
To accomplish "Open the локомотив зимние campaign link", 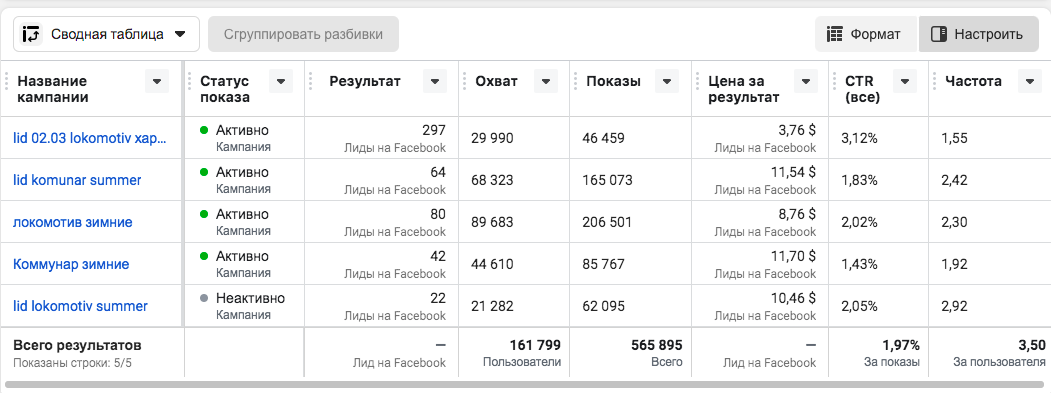I will click(x=72, y=222).
